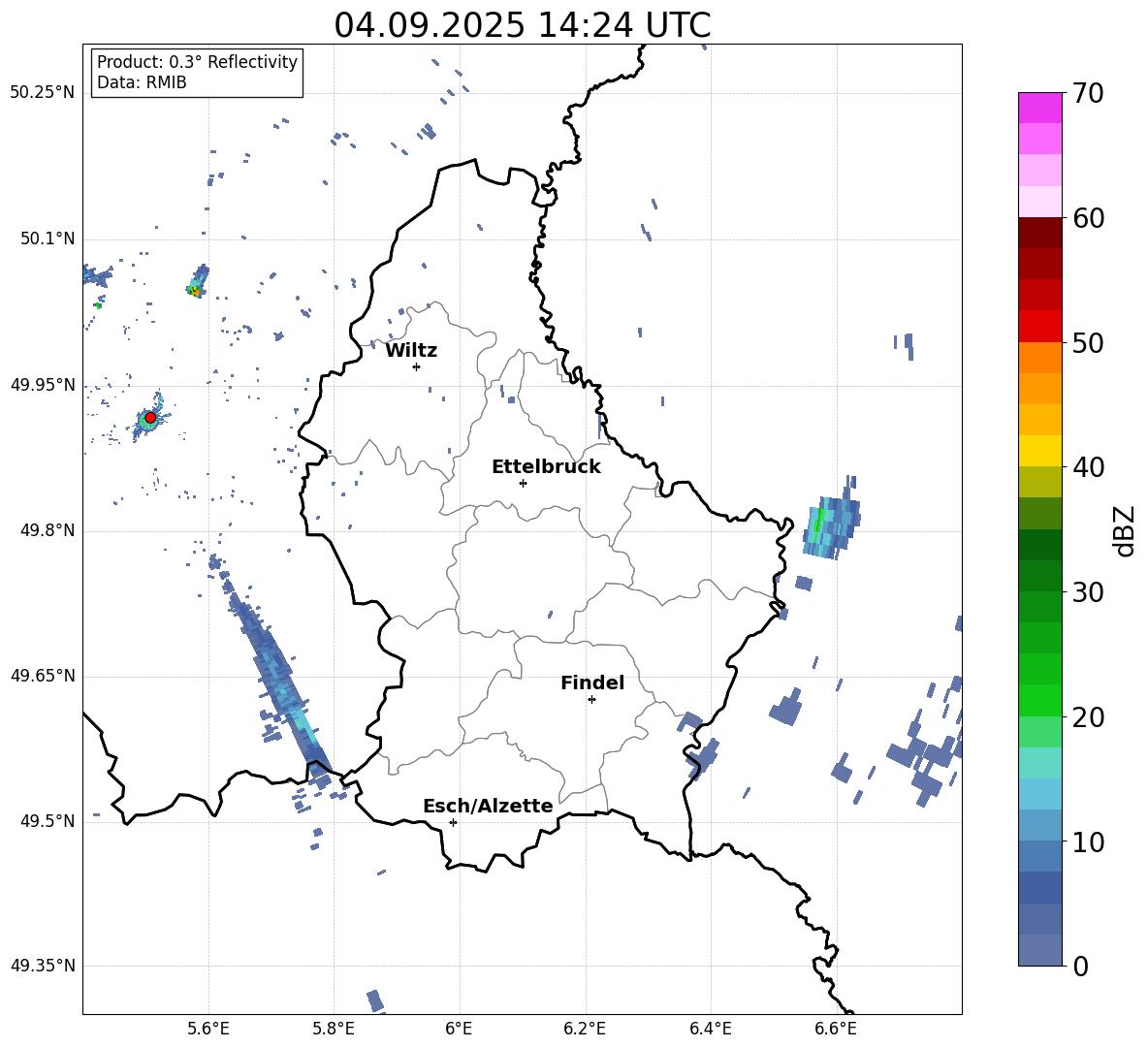Click the 49.95°N latitude label

click(x=43, y=385)
